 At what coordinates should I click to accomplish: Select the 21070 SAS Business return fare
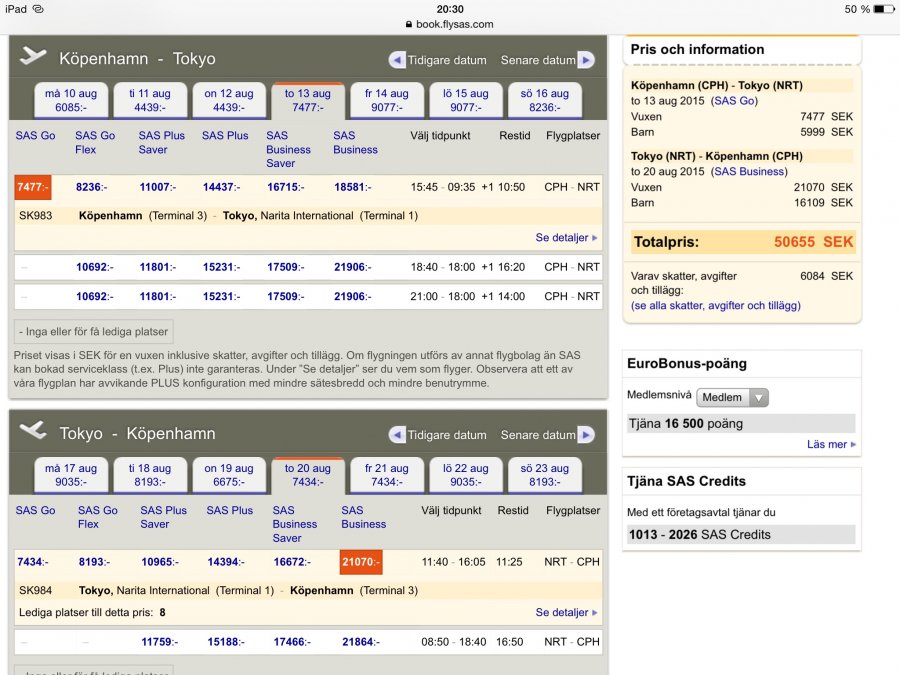361,562
